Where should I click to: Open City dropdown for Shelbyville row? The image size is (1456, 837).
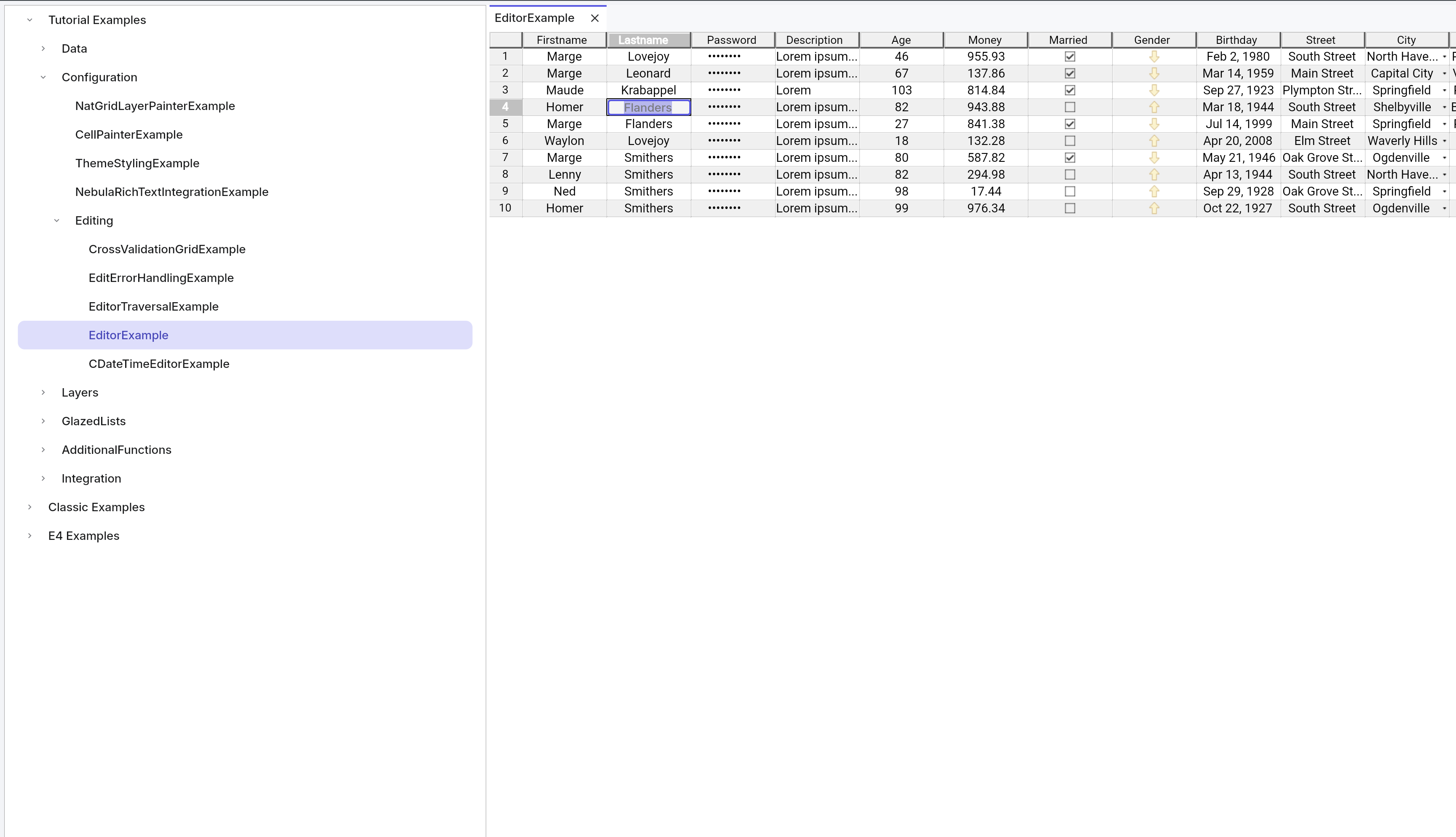[x=1444, y=107]
